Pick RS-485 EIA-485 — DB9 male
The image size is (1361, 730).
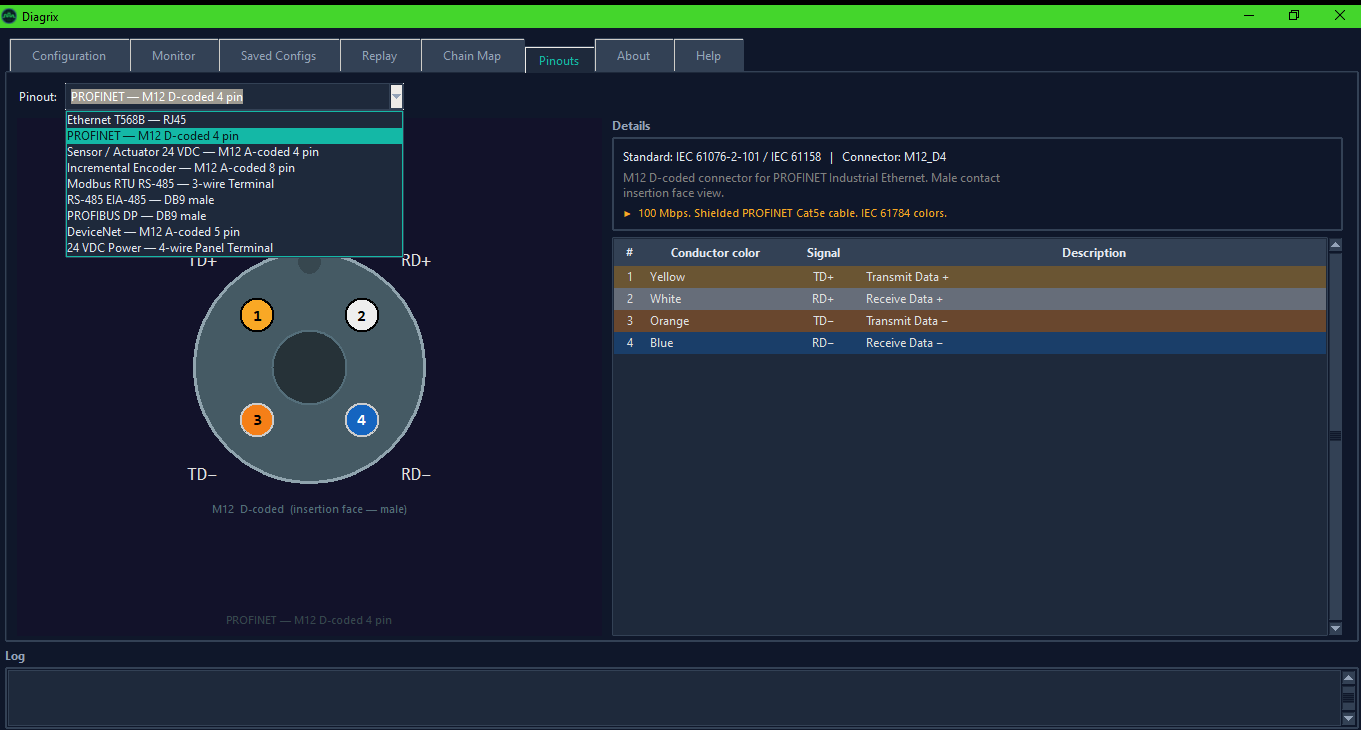(x=234, y=200)
